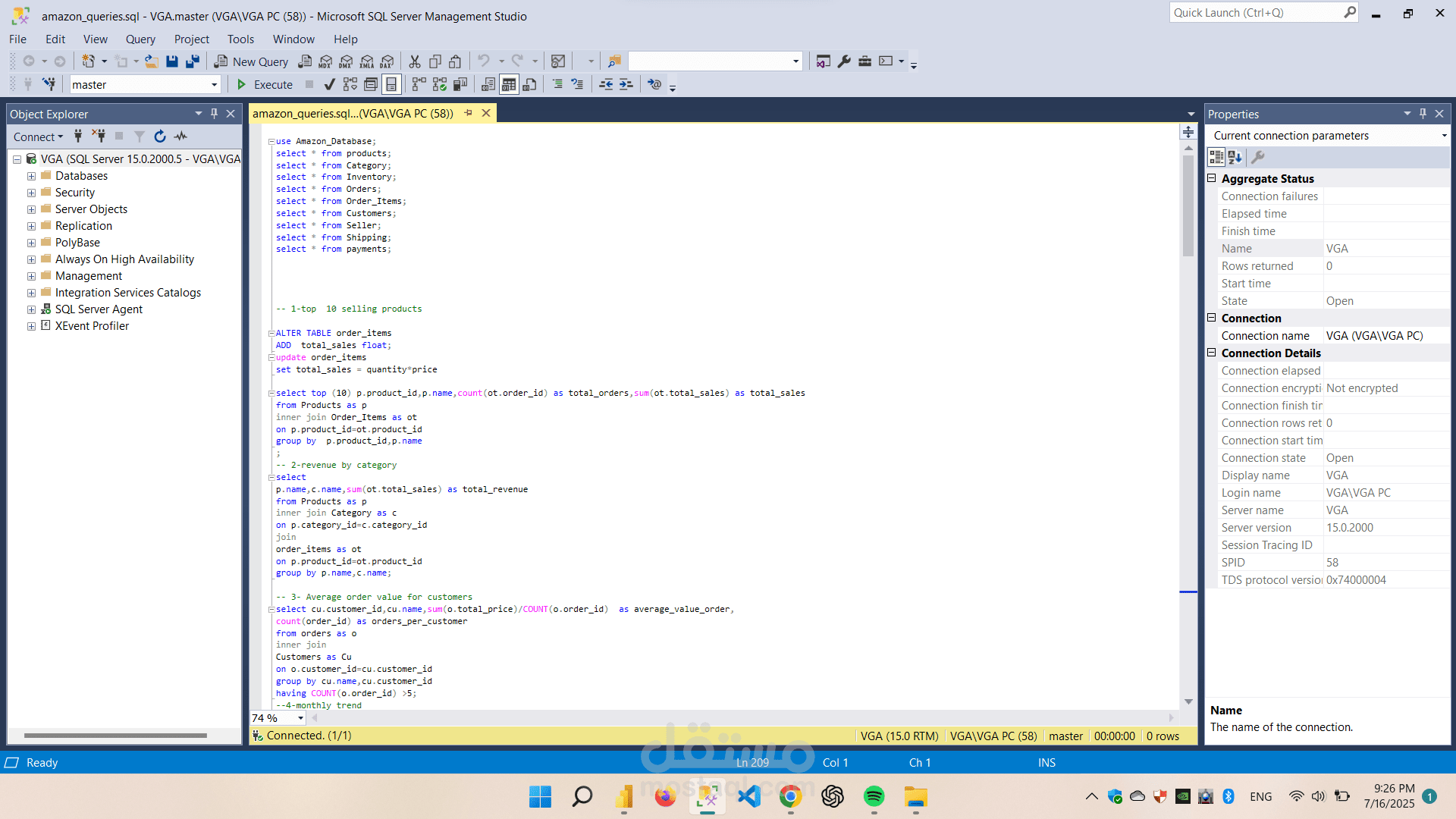Click the wrench Properties icon in toolbar
This screenshot has height=819, width=1456.
[x=844, y=61]
